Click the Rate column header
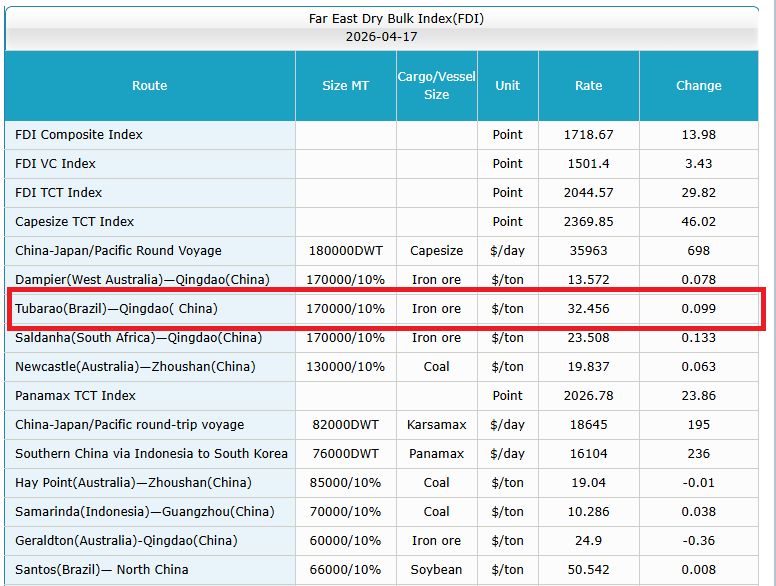 coord(588,86)
